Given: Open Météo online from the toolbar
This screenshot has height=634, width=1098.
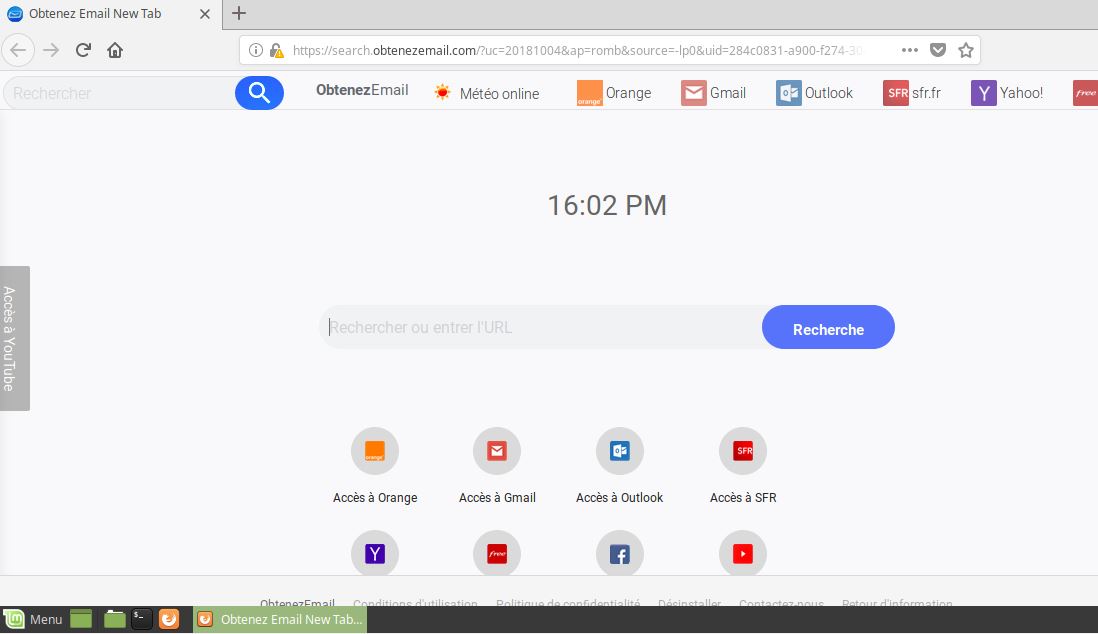Looking at the screenshot, I should pyautogui.click(x=486, y=93).
